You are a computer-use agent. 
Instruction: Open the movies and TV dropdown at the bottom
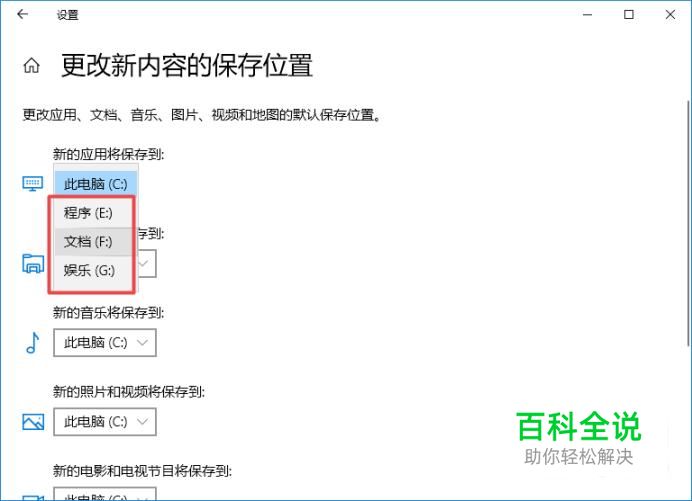click(x=105, y=494)
